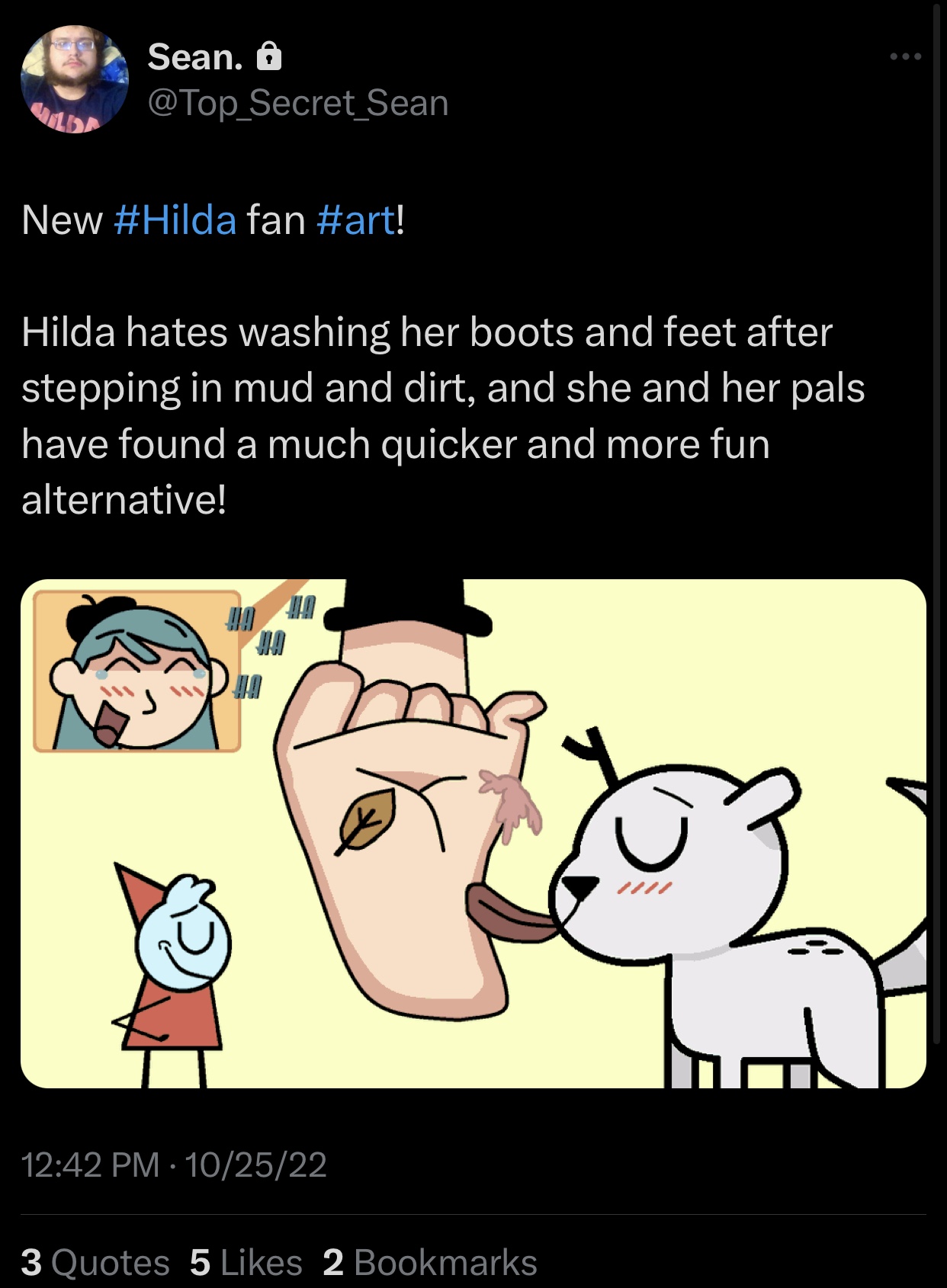Click the orange inset panel in the artwork
This screenshot has width=947, height=1288.
coord(137,671)
